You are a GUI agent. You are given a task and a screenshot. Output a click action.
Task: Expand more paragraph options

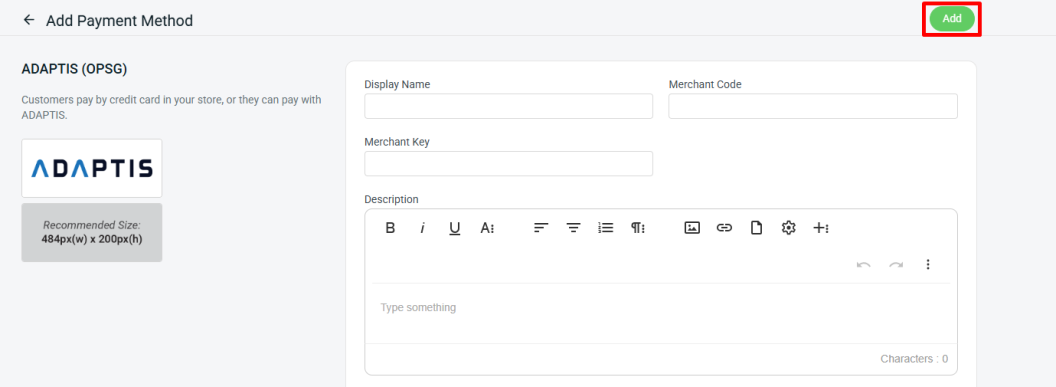point(638,228)
